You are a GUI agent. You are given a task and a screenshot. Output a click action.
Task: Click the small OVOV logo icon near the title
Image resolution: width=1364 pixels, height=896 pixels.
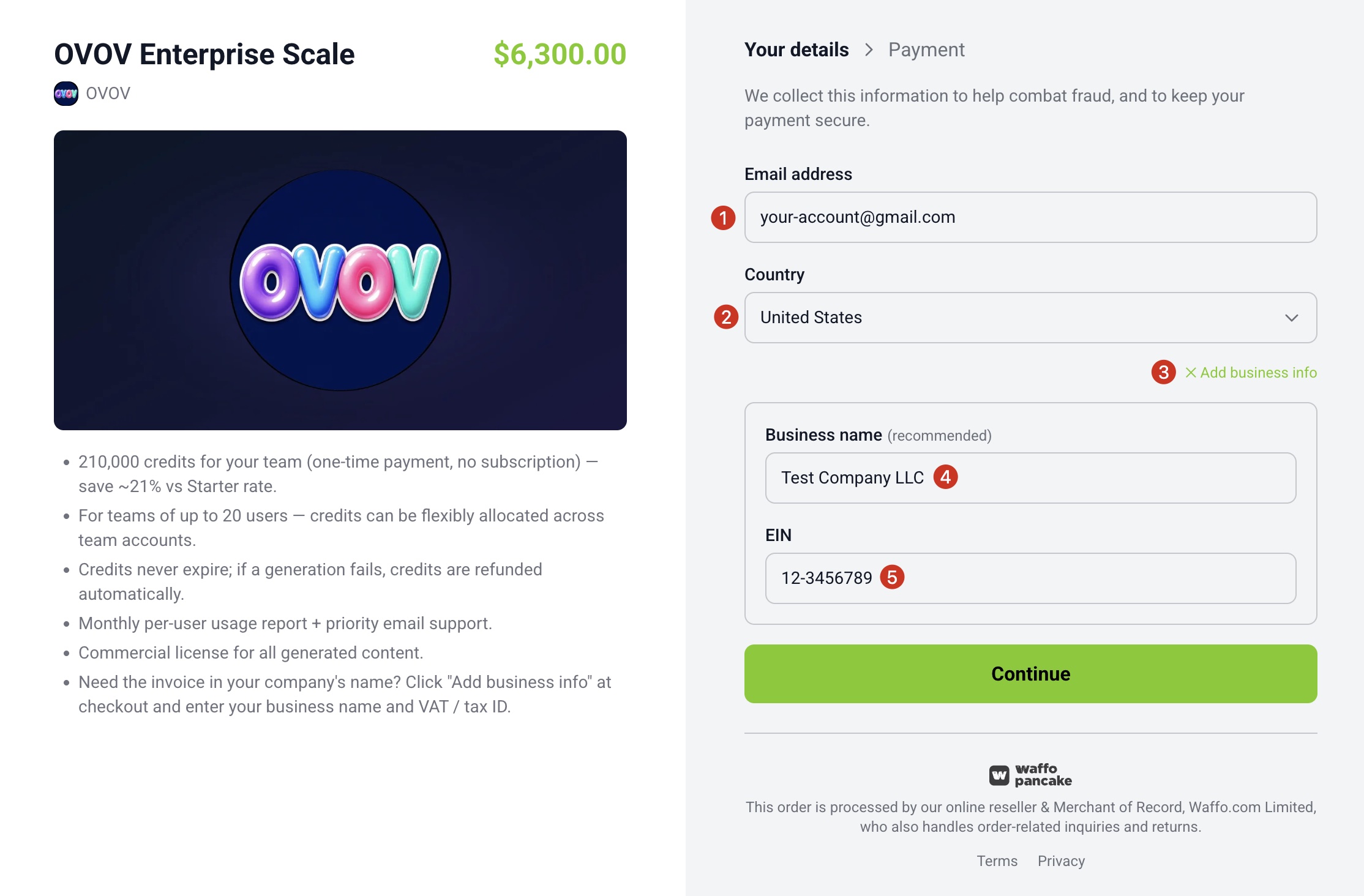[66, 94]
